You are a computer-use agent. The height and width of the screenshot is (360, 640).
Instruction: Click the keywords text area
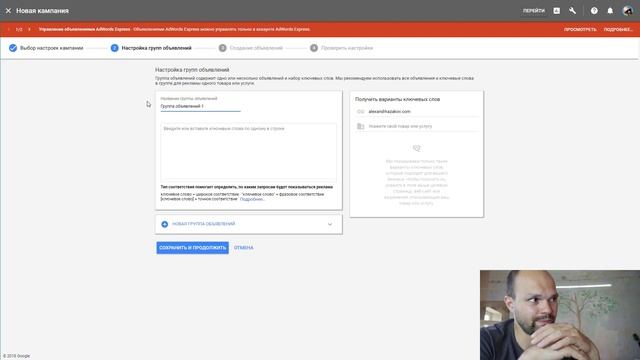pyautogui.click(x=248, y=152)
